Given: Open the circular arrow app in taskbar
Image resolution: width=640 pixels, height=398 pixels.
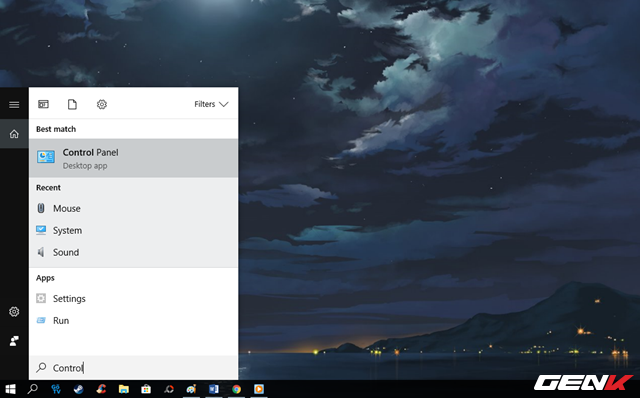Looking at the screenshot, I should pos(169,389).
